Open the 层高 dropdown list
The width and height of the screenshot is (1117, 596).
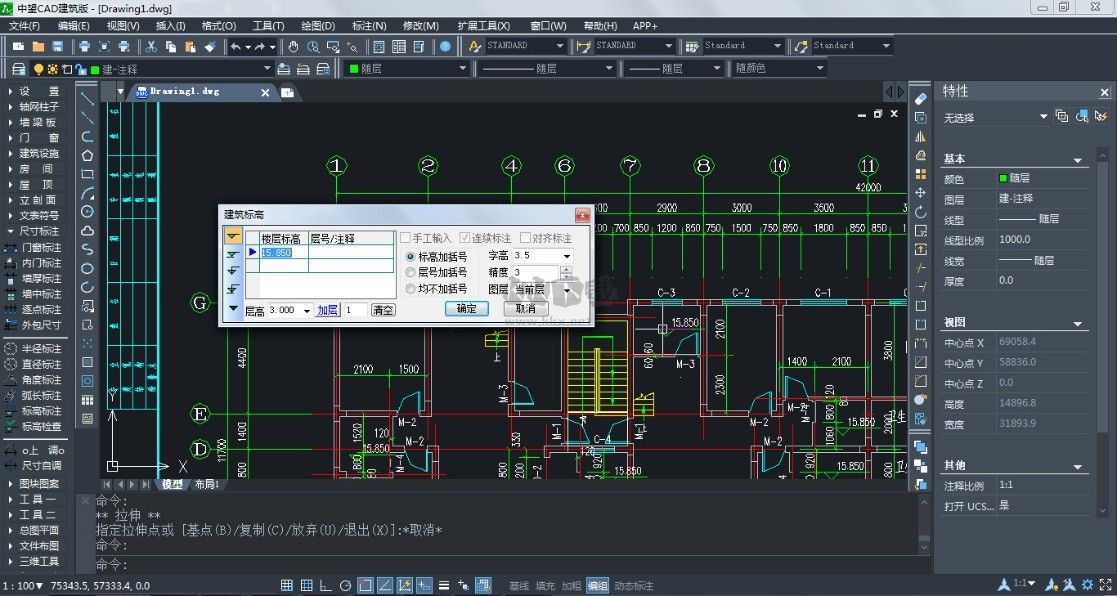pyautogui.click(x=306, y=311)
